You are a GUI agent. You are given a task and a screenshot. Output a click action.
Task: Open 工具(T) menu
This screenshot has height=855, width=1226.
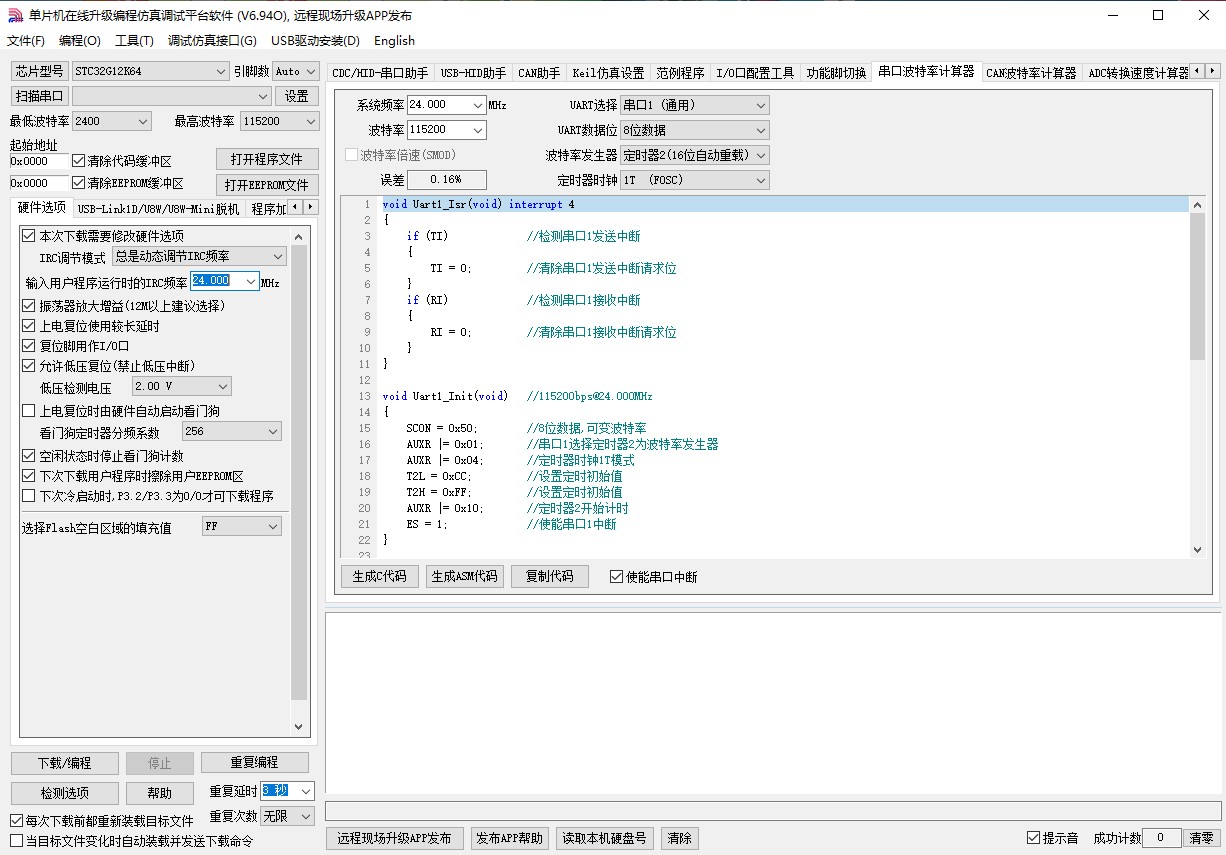click(x=134, y=41)
